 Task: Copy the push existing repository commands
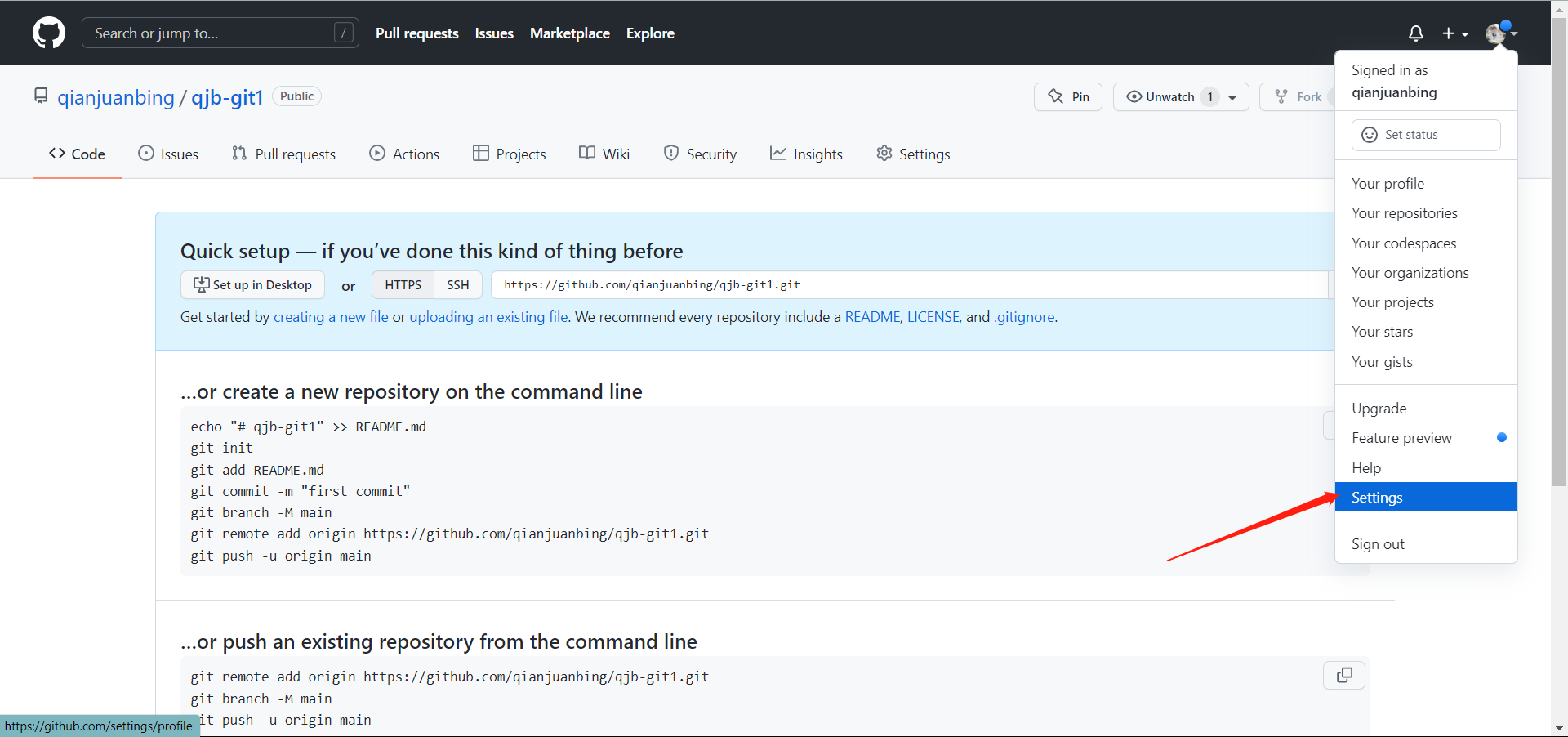click(x=1344, y=675)
